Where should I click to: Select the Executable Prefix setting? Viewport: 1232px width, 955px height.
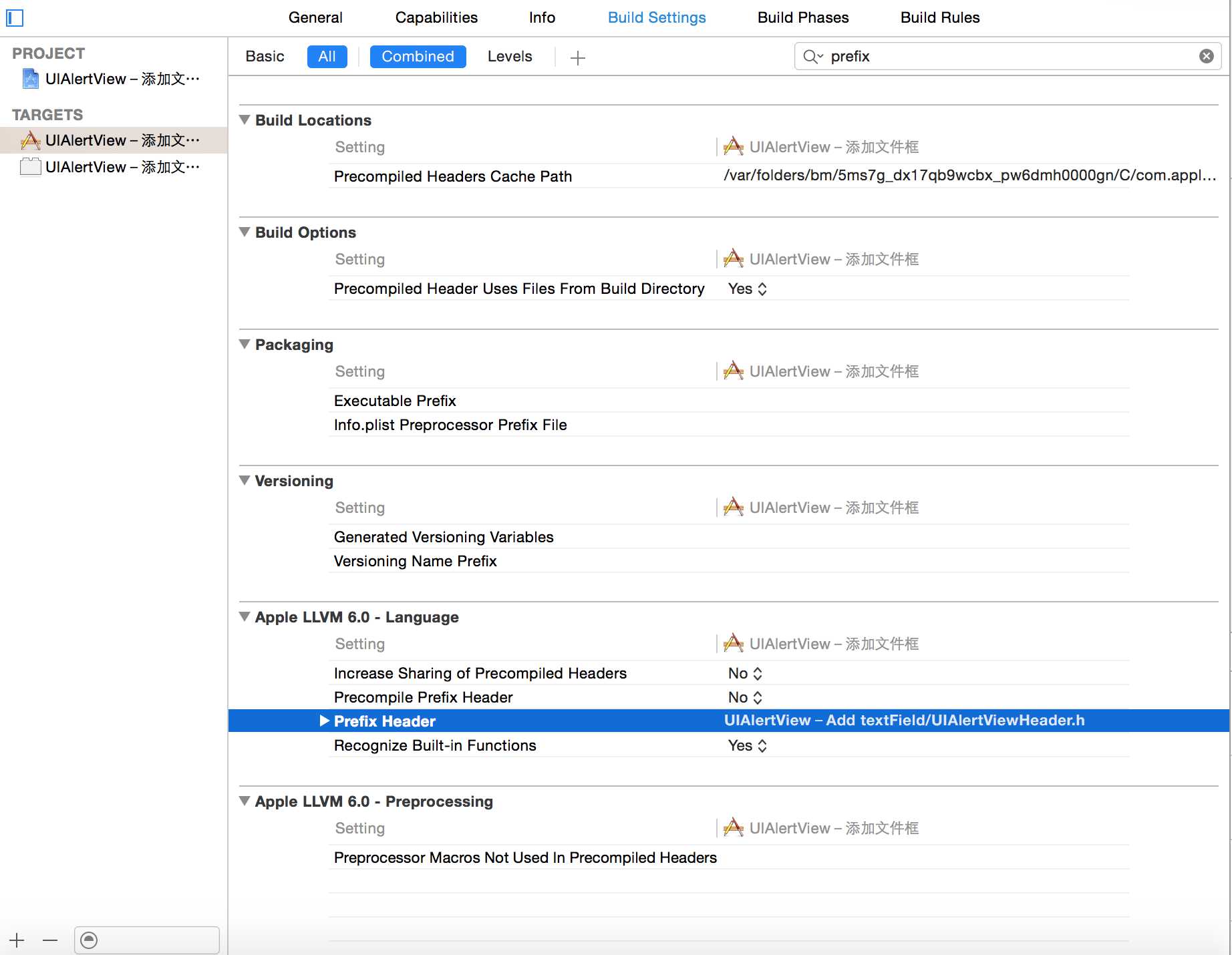pos(395,401)
